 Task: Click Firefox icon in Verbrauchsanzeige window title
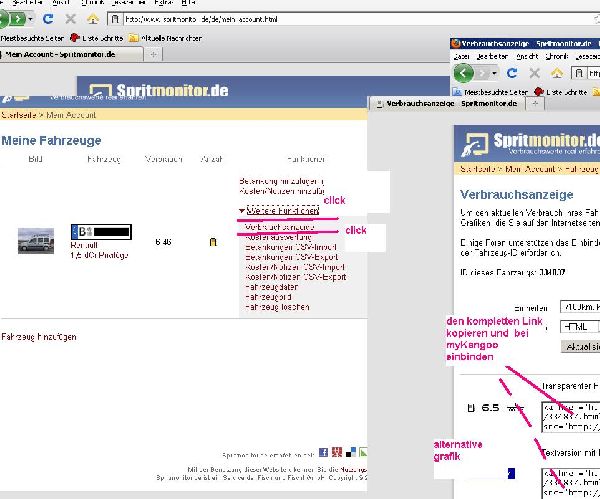pos(455,43)
